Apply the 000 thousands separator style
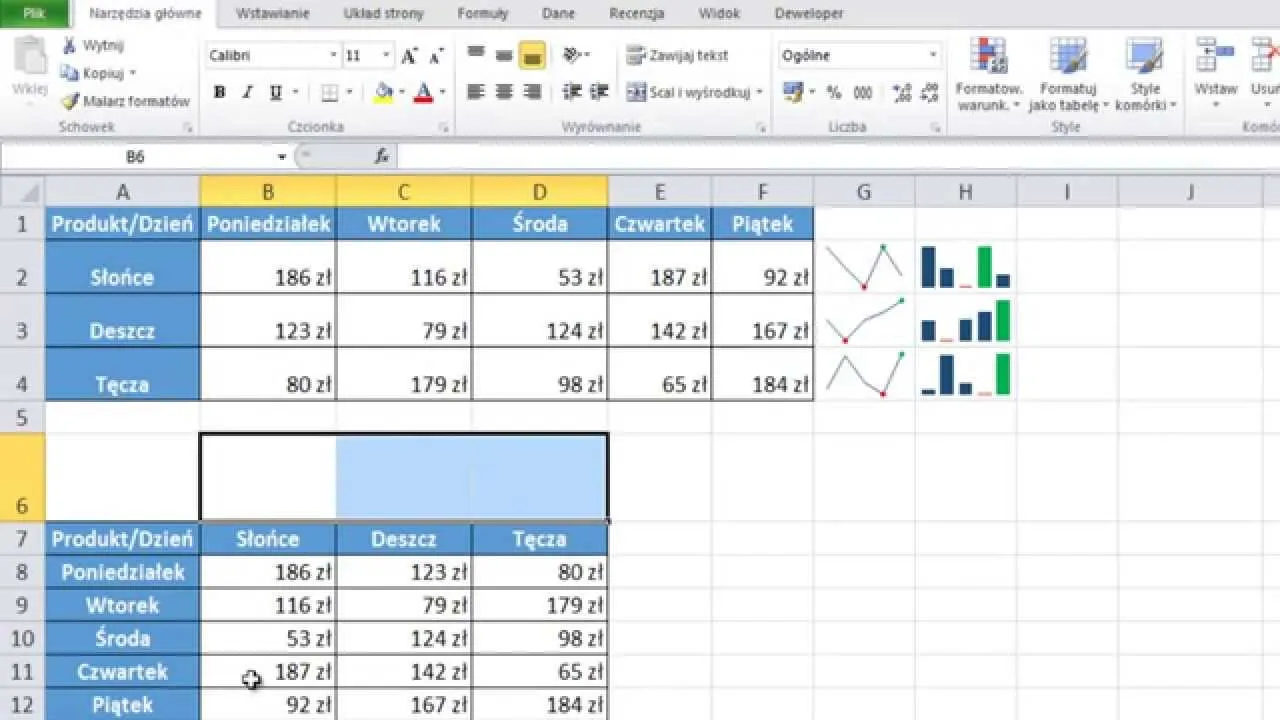This screenshot has height=720, width=1280. coord(862,92)
